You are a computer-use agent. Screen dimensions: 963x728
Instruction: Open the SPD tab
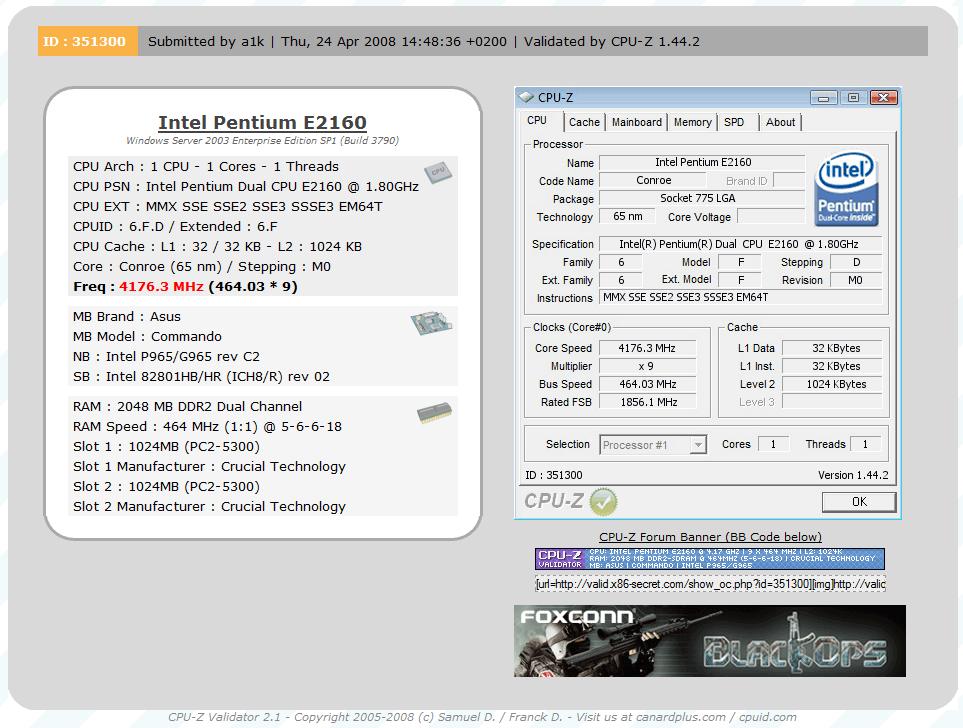tap(734, 122)
